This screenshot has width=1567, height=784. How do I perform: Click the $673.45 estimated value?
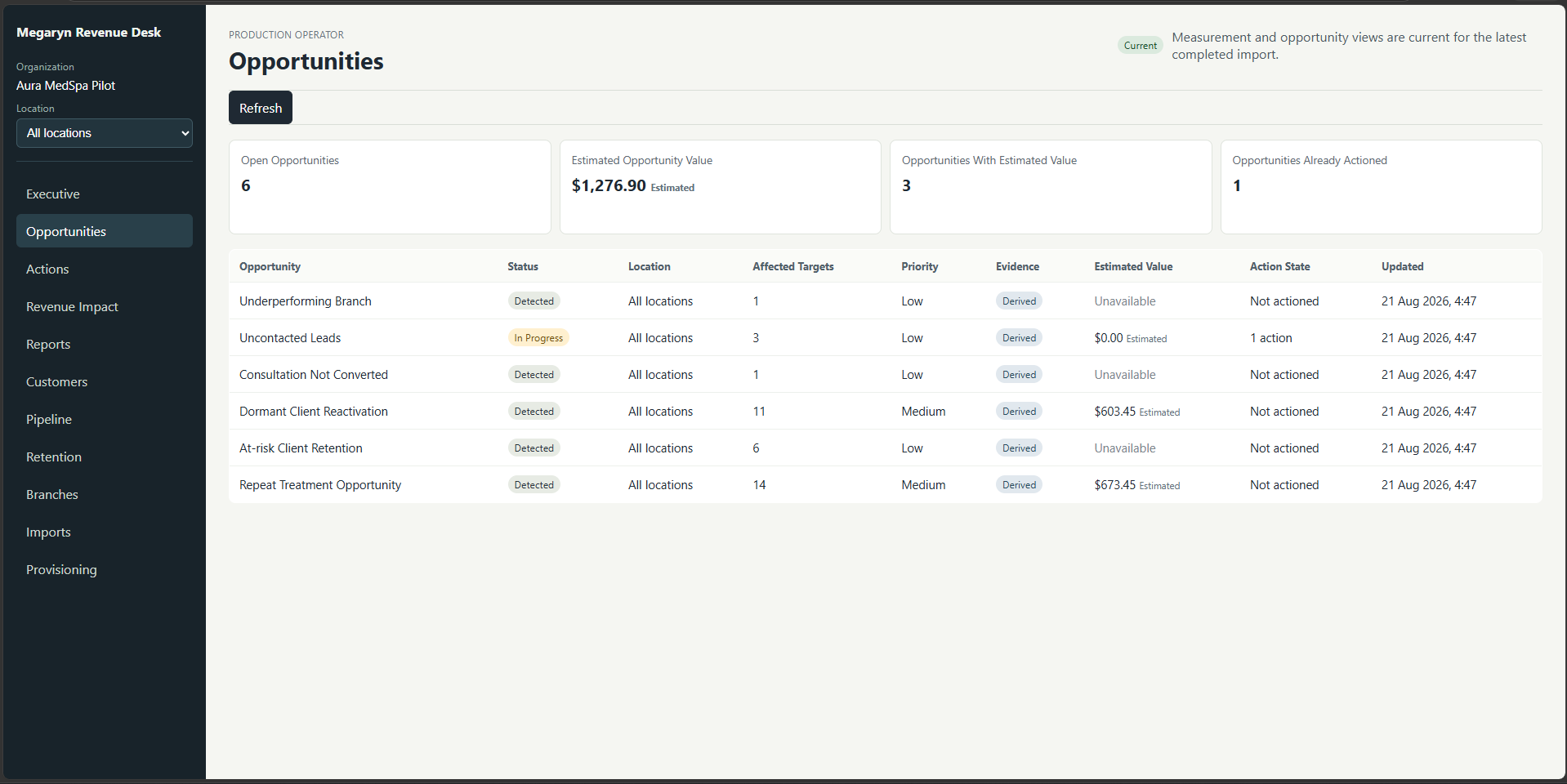[x=1114, y=485]
